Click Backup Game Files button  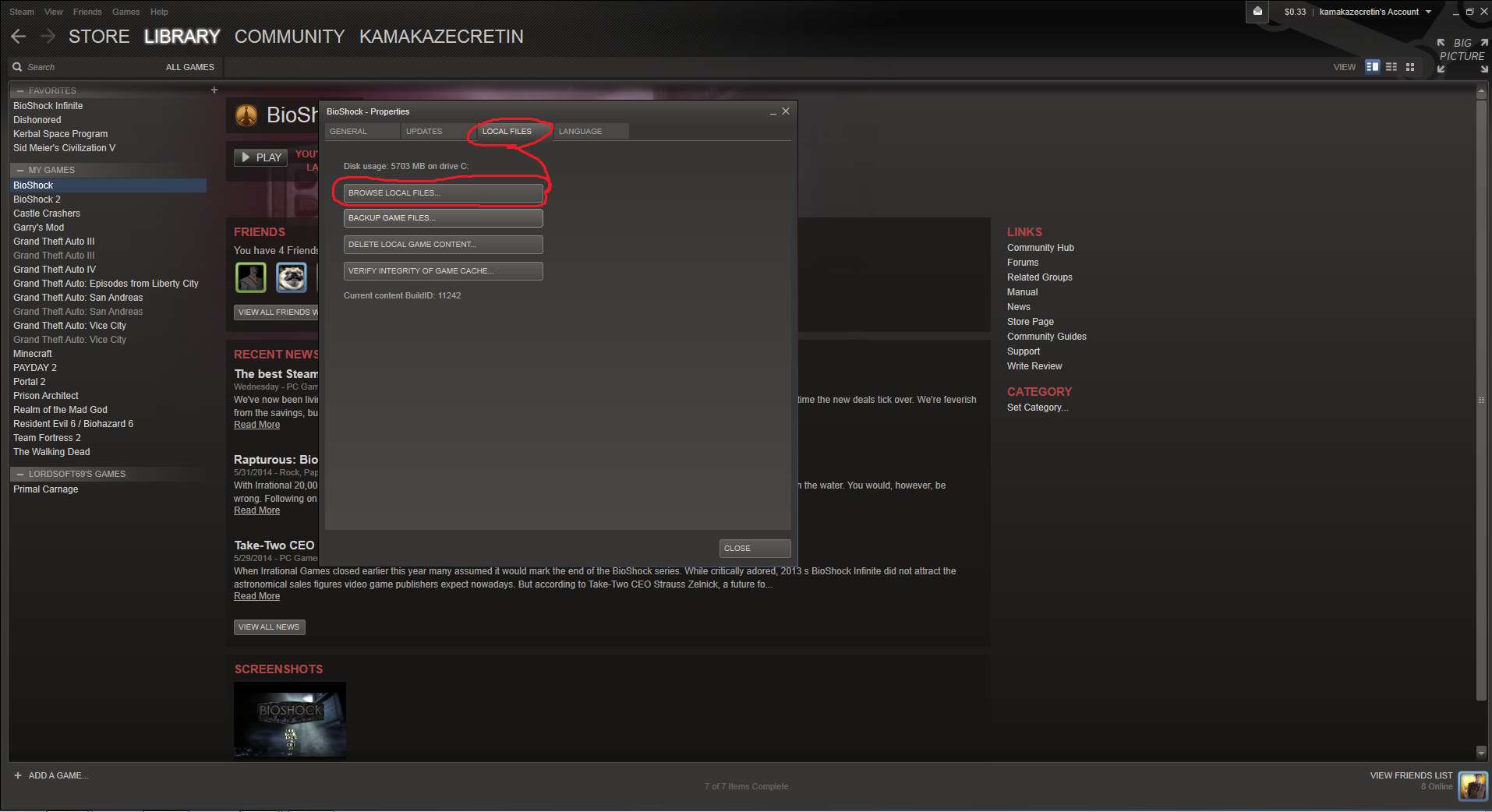tap(443, 218)
